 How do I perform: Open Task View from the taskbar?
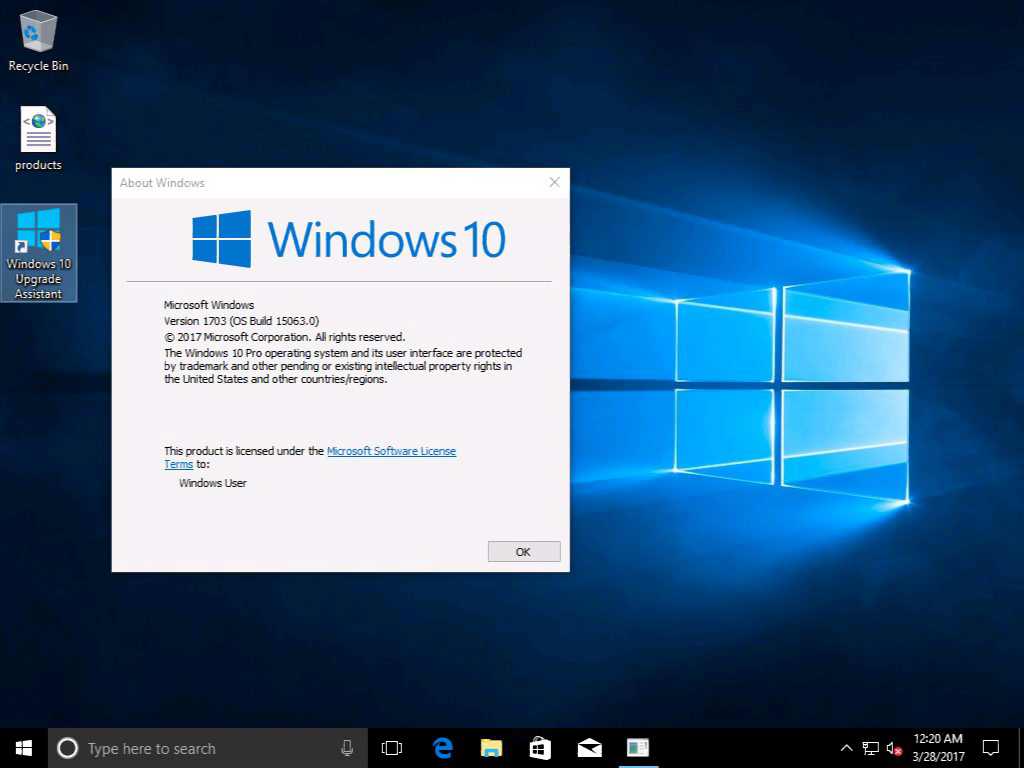point(392,748)
